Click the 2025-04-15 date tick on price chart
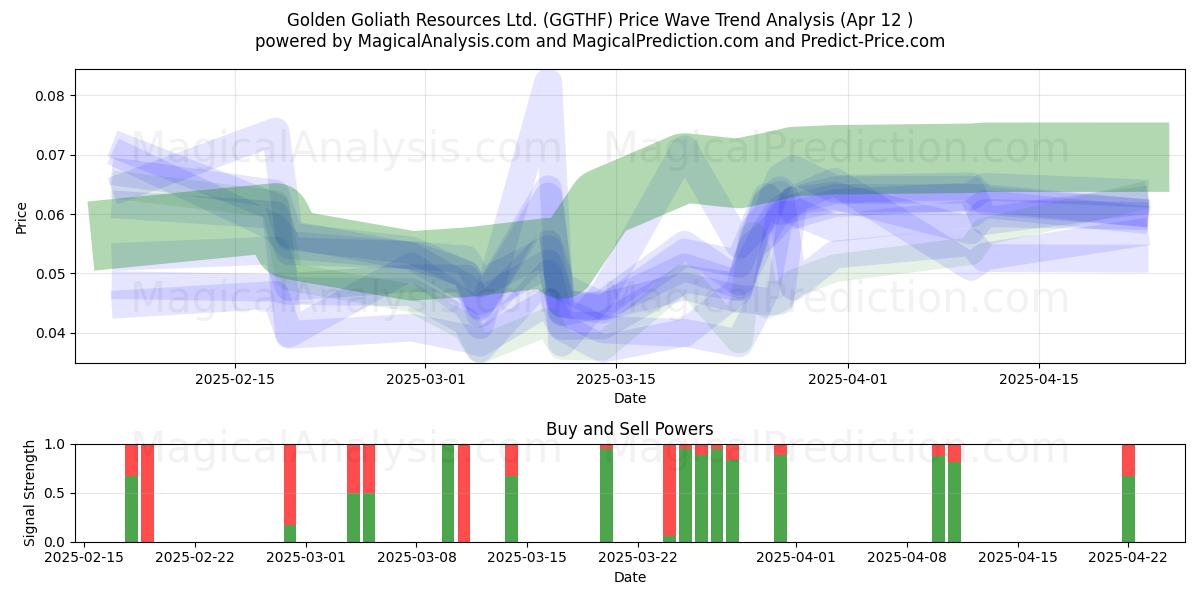 [x=1038, y=379]
